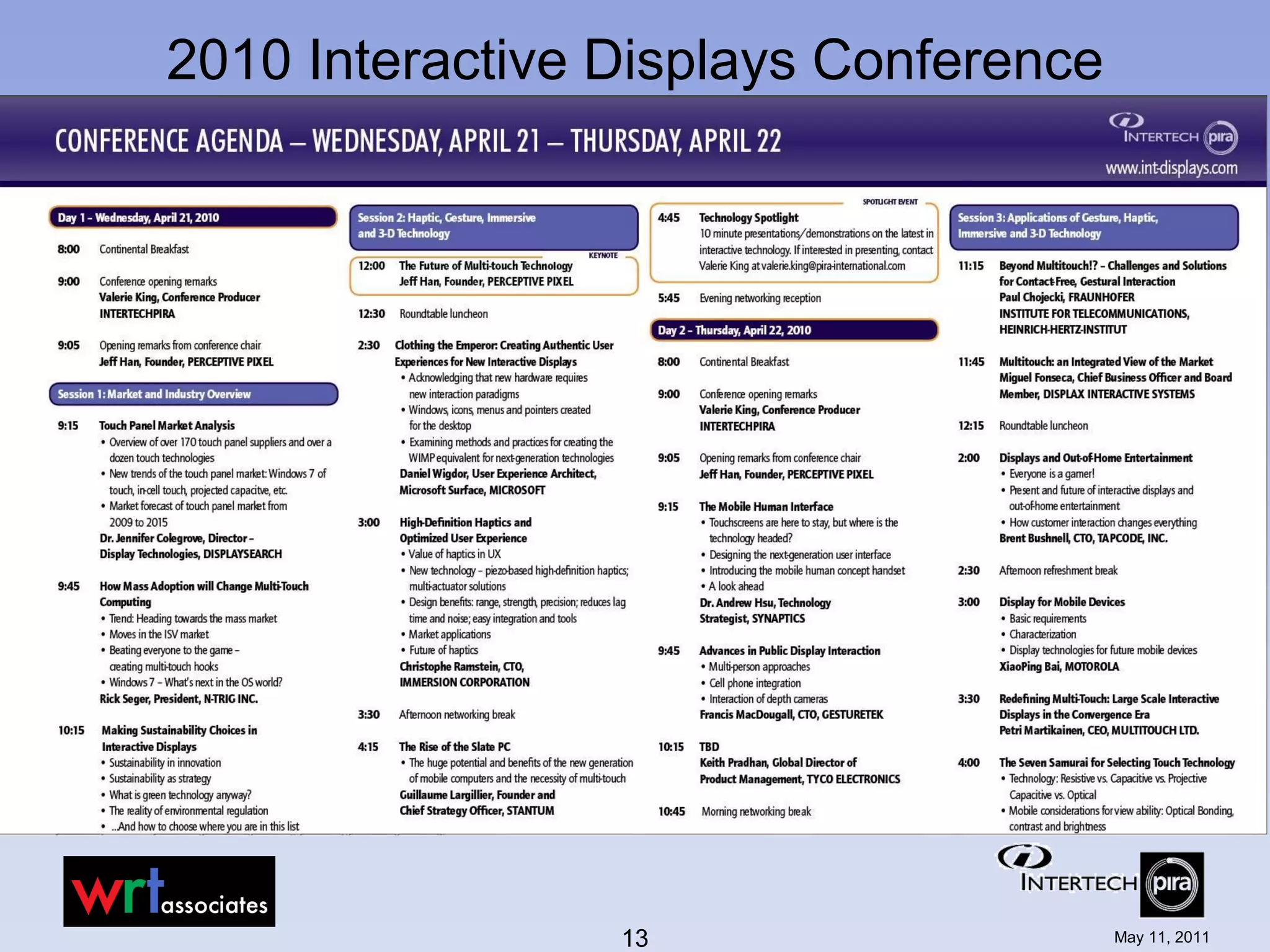The image size is (1270, 952).
Task: Select 'Morning networking break' entry
Action: (x=756, y=811)
